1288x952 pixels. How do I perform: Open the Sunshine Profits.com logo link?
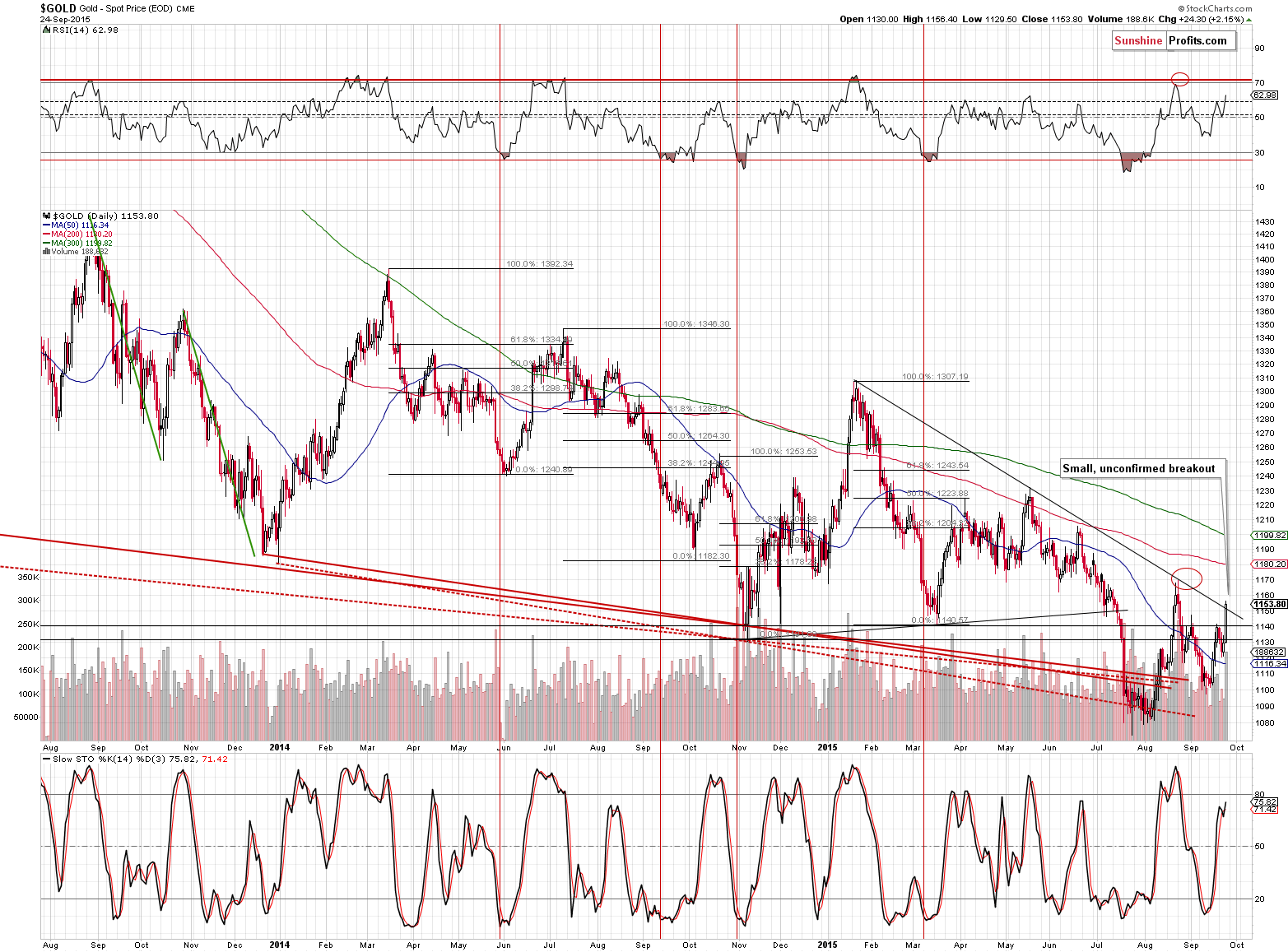click(x=1174, y=40)
